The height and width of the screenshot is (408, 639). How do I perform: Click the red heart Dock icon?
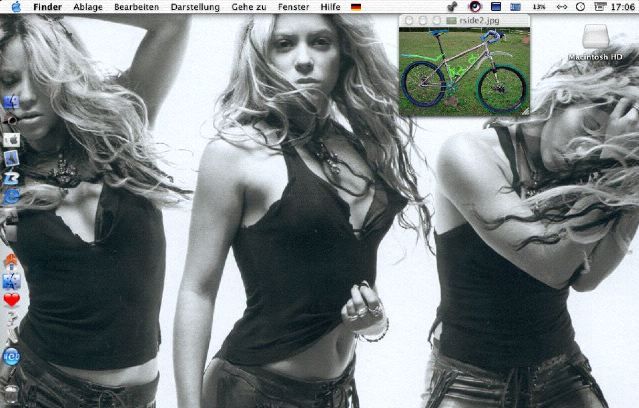(x=12, y=299)
